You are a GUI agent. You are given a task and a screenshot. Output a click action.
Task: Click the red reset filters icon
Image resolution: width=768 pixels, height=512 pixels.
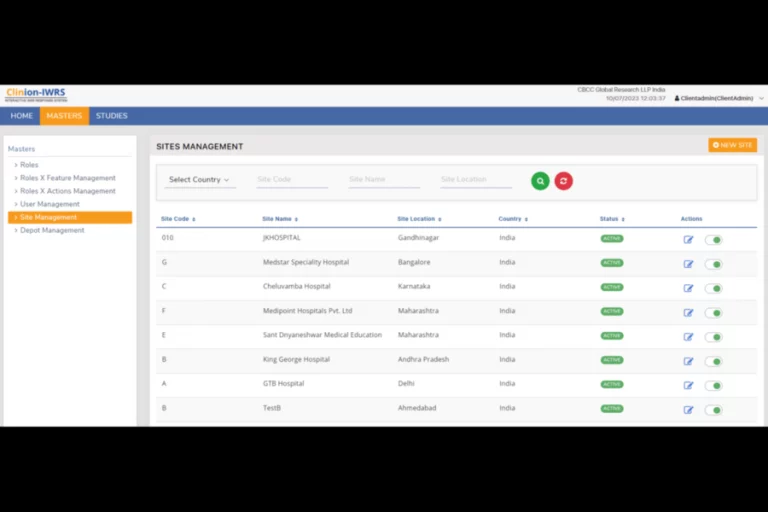tap(564, 181)
